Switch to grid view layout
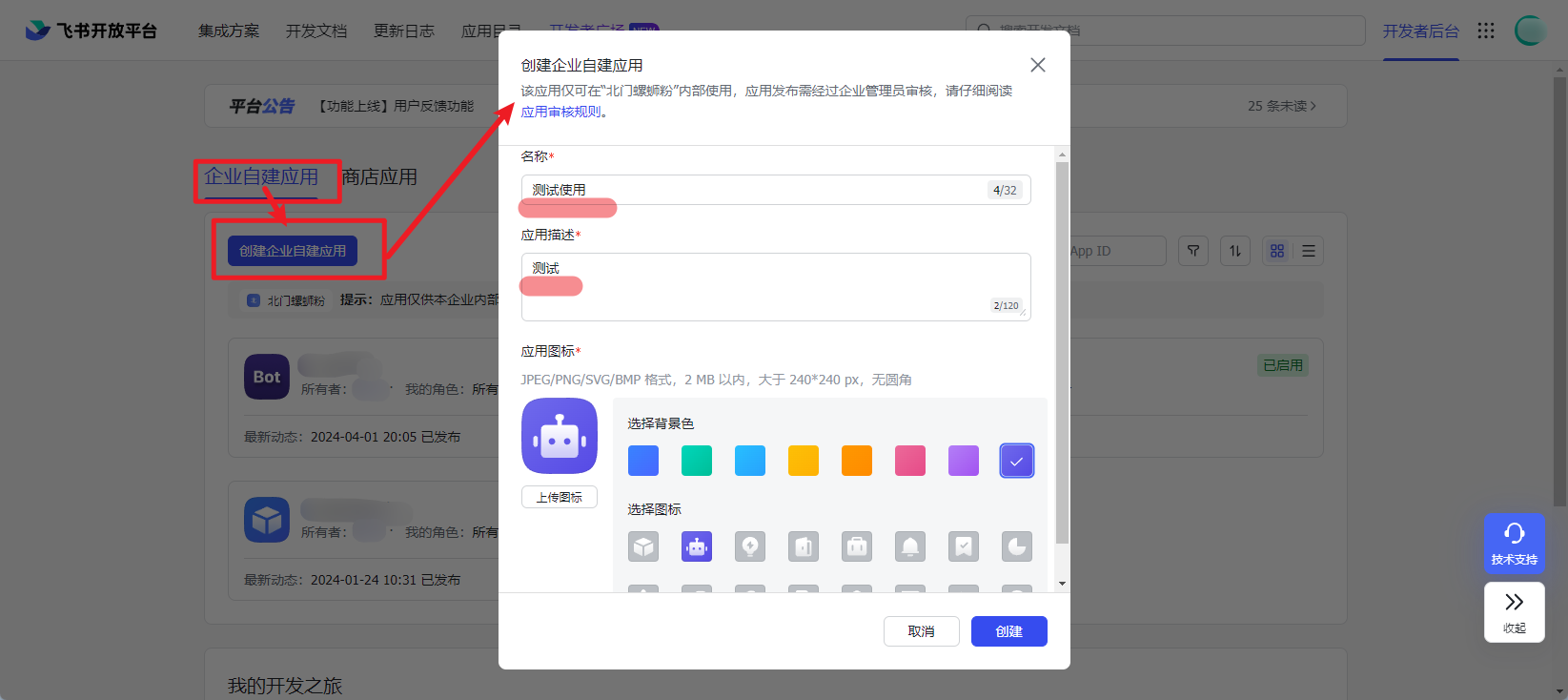This screenshot has height=700, width=1568. click(x=1277, y=251)
